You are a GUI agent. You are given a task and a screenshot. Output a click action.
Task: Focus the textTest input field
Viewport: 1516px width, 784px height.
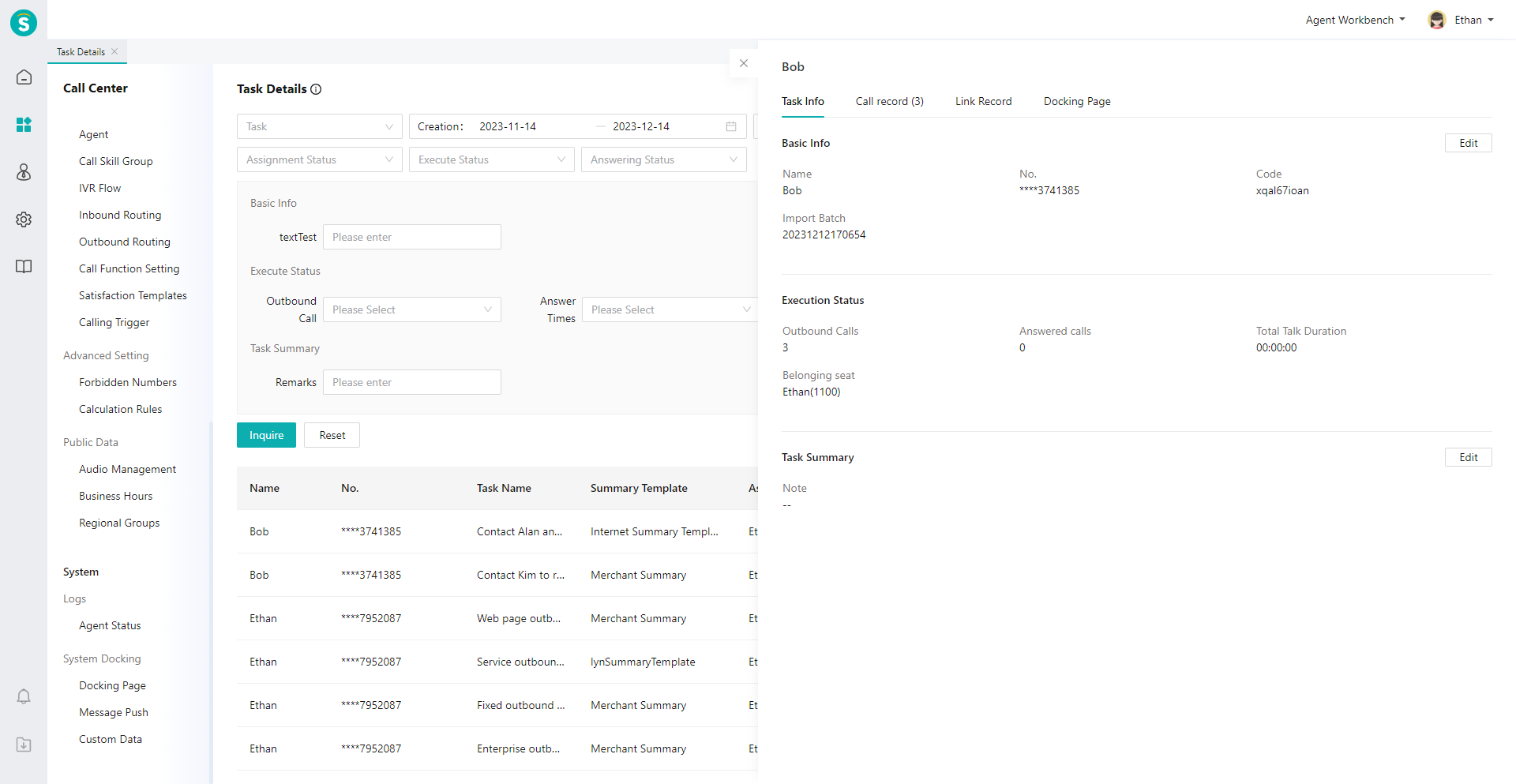[412, 237]
